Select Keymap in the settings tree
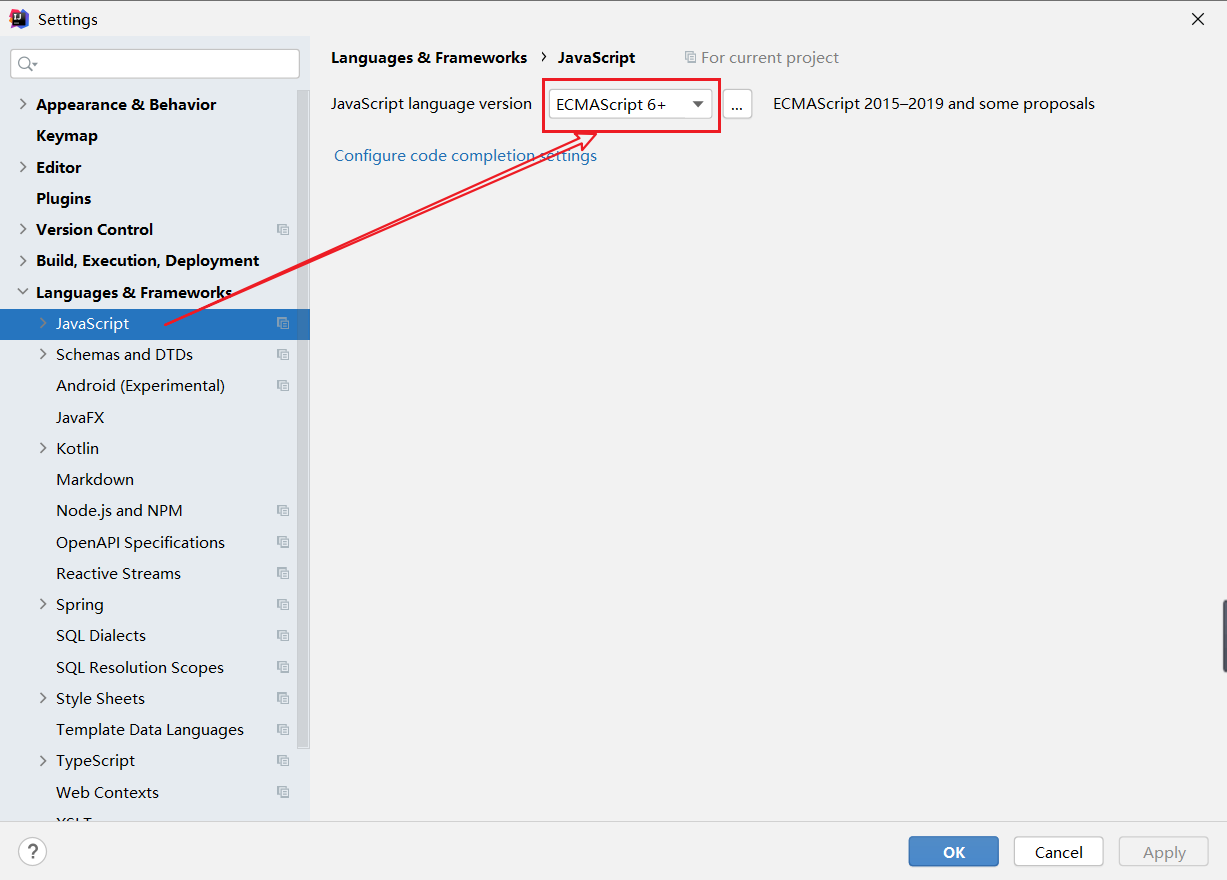 click(67, 136)
